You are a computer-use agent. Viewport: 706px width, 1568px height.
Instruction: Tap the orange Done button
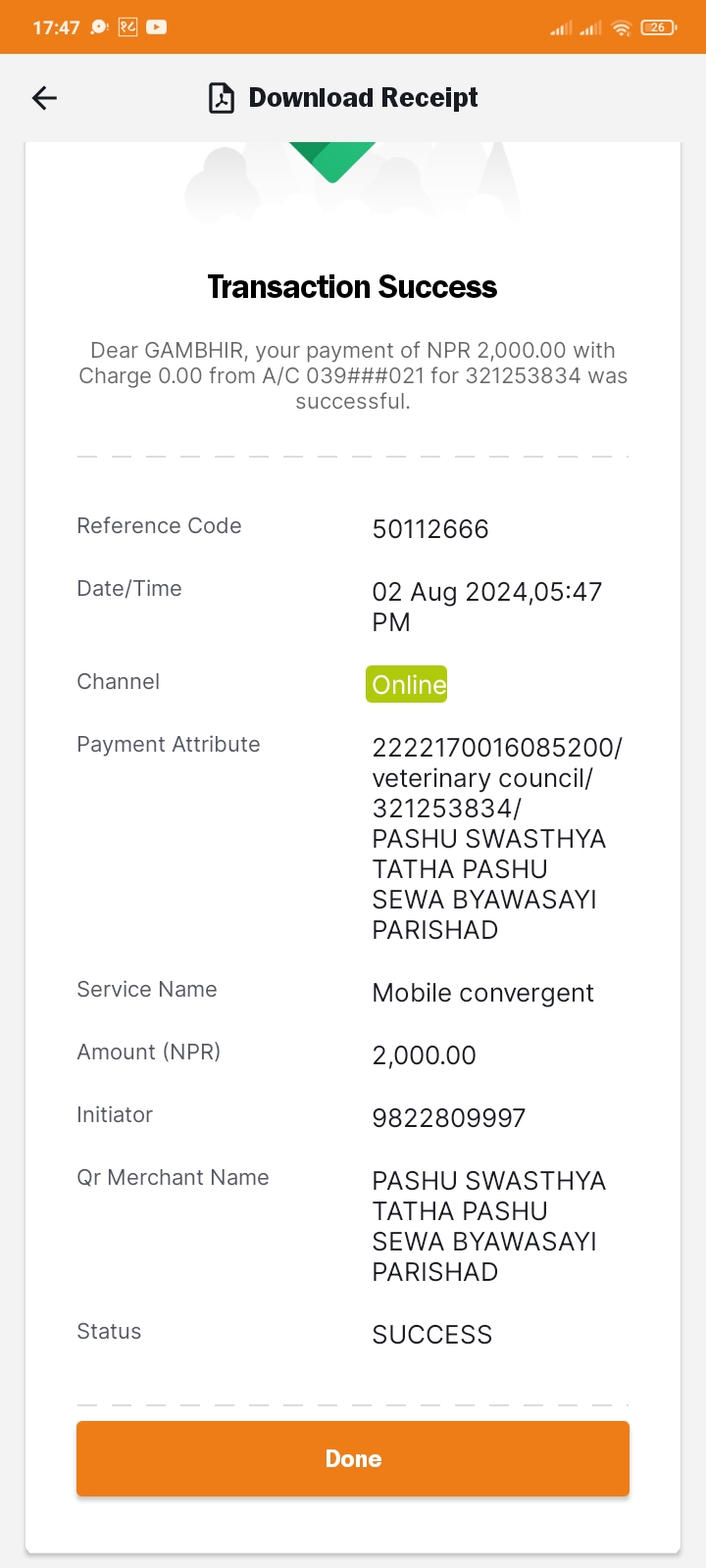point(353,1458)
